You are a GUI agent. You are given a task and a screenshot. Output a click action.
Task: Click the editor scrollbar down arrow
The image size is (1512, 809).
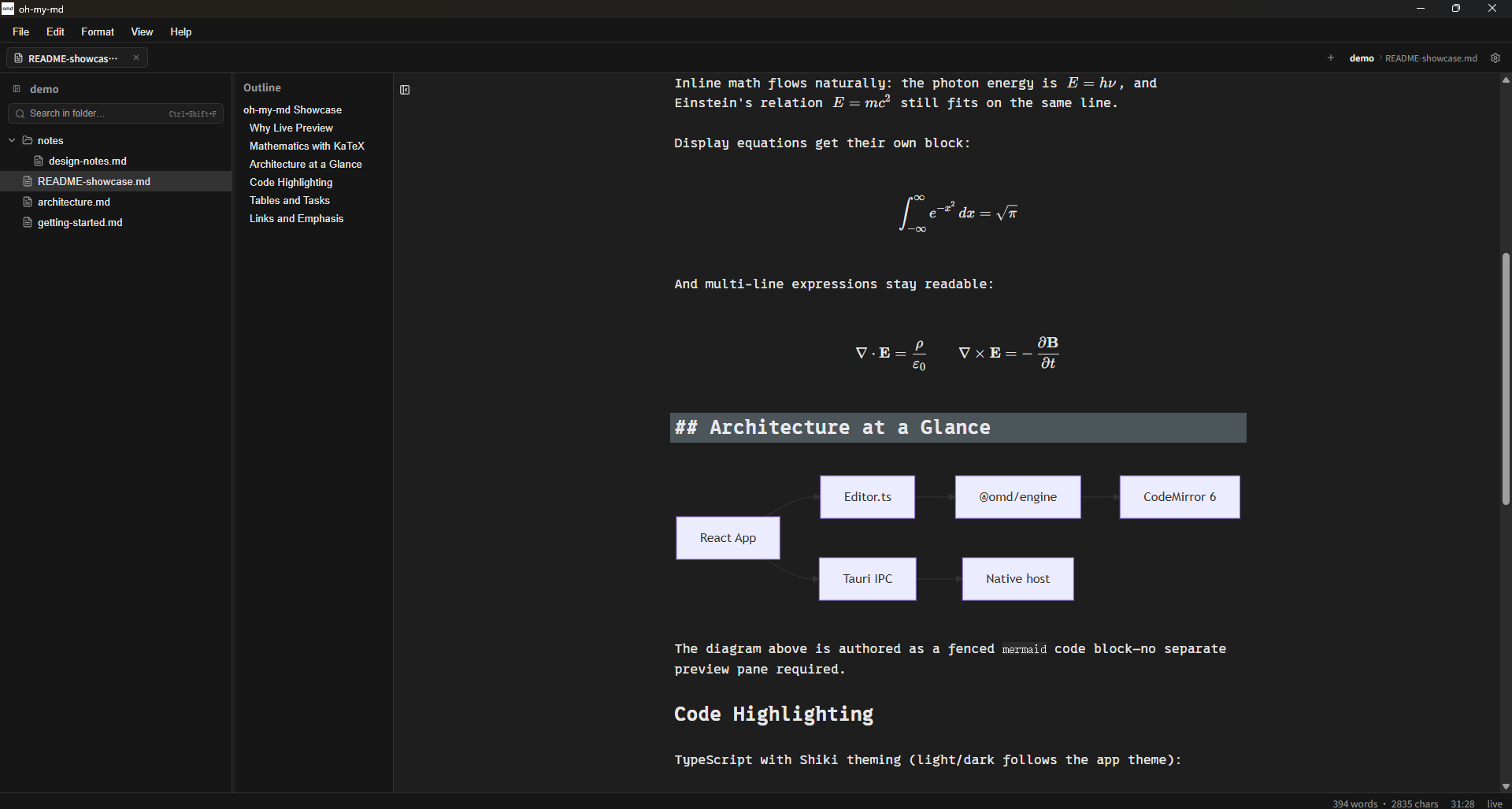[1506, 786]
